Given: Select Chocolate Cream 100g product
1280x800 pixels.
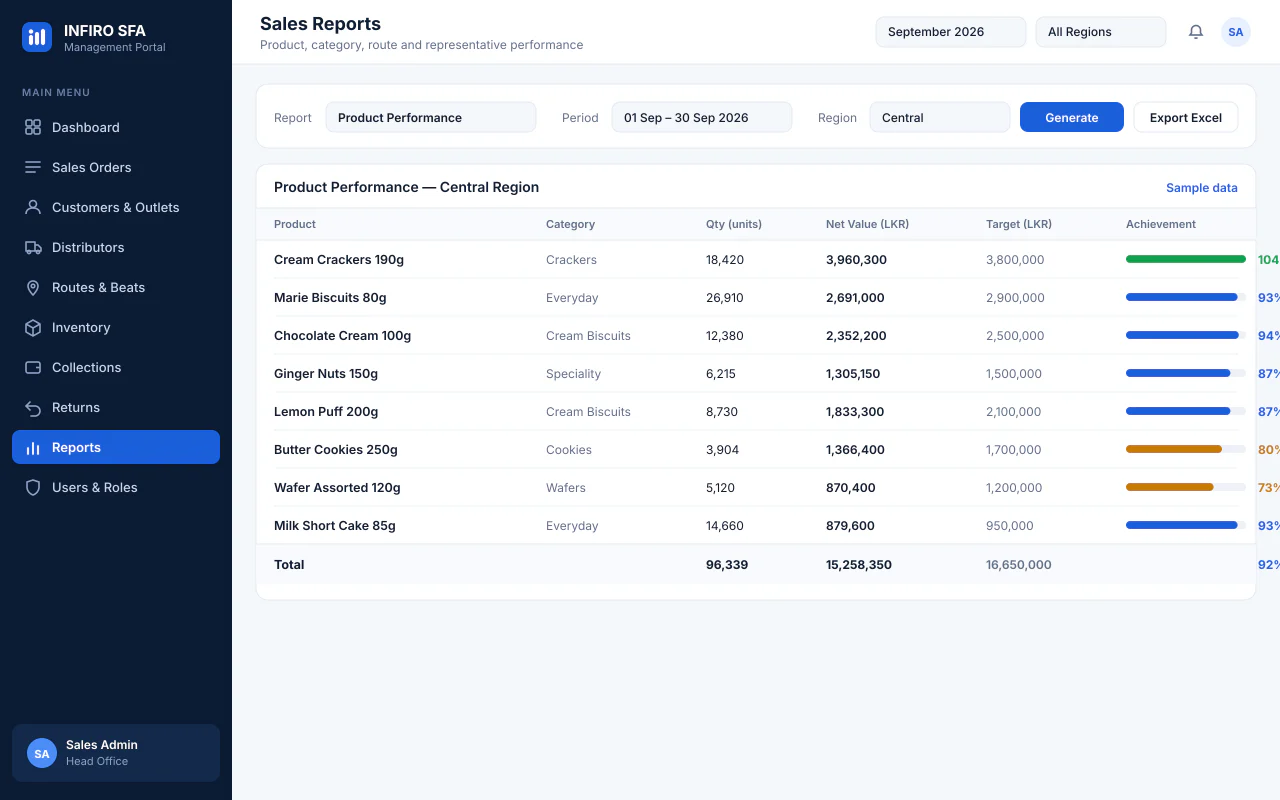Looking at the screenshot, I should point(342,335).
